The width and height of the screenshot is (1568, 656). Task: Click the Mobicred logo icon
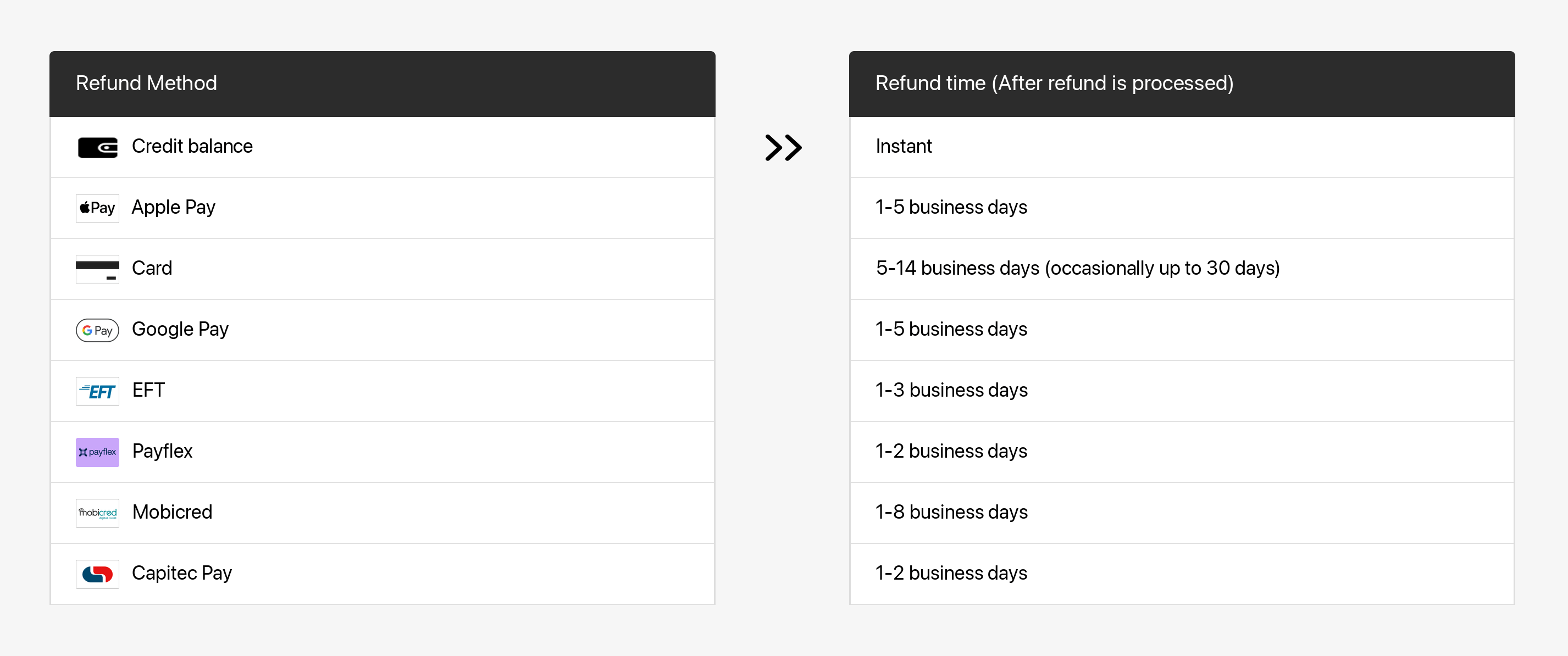[97, 513]
